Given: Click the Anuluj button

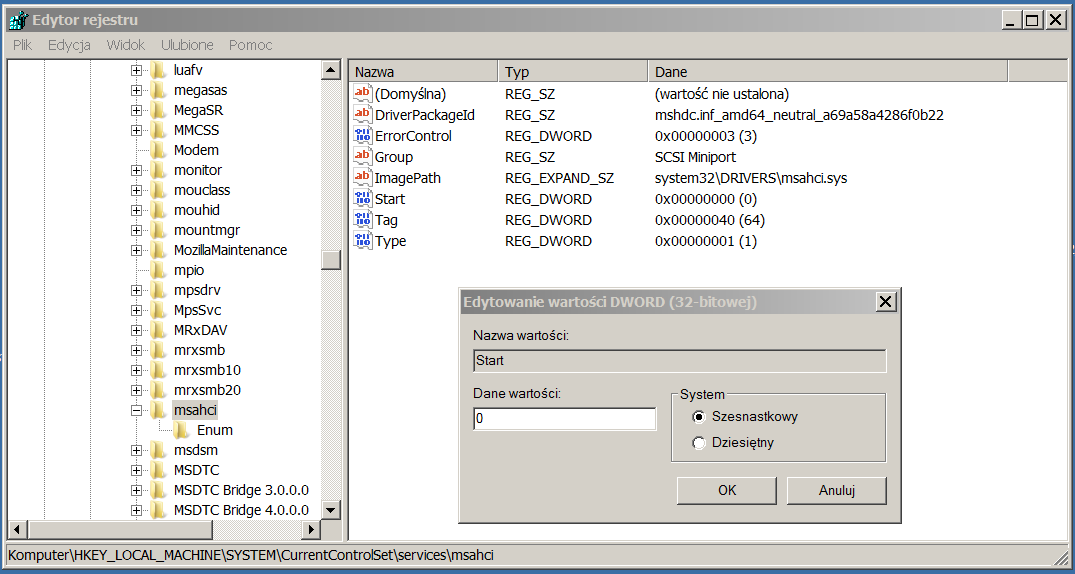Looking at the screenshot, I should point(836,490).
